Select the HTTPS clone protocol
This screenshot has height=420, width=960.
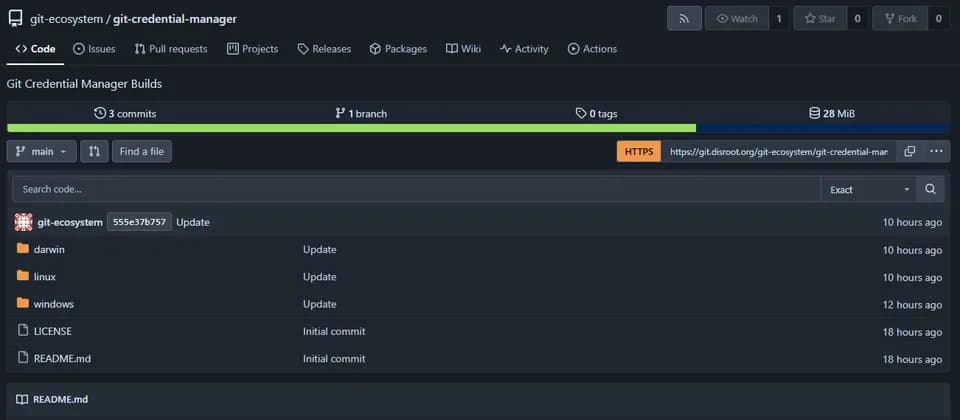pos(639,151)
